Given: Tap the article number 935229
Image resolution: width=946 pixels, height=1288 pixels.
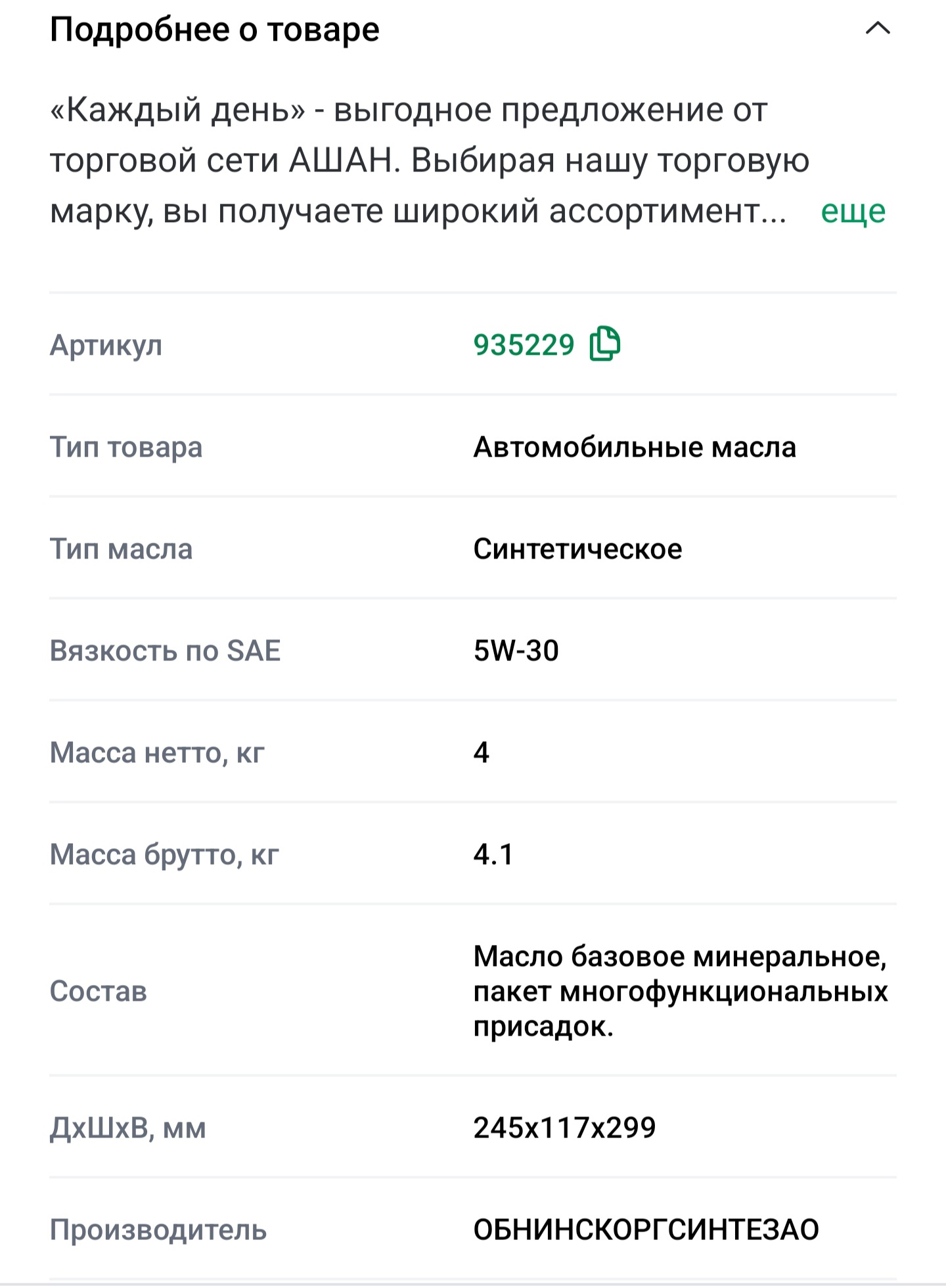Looking at the screenshot, I should pos(524,344).
